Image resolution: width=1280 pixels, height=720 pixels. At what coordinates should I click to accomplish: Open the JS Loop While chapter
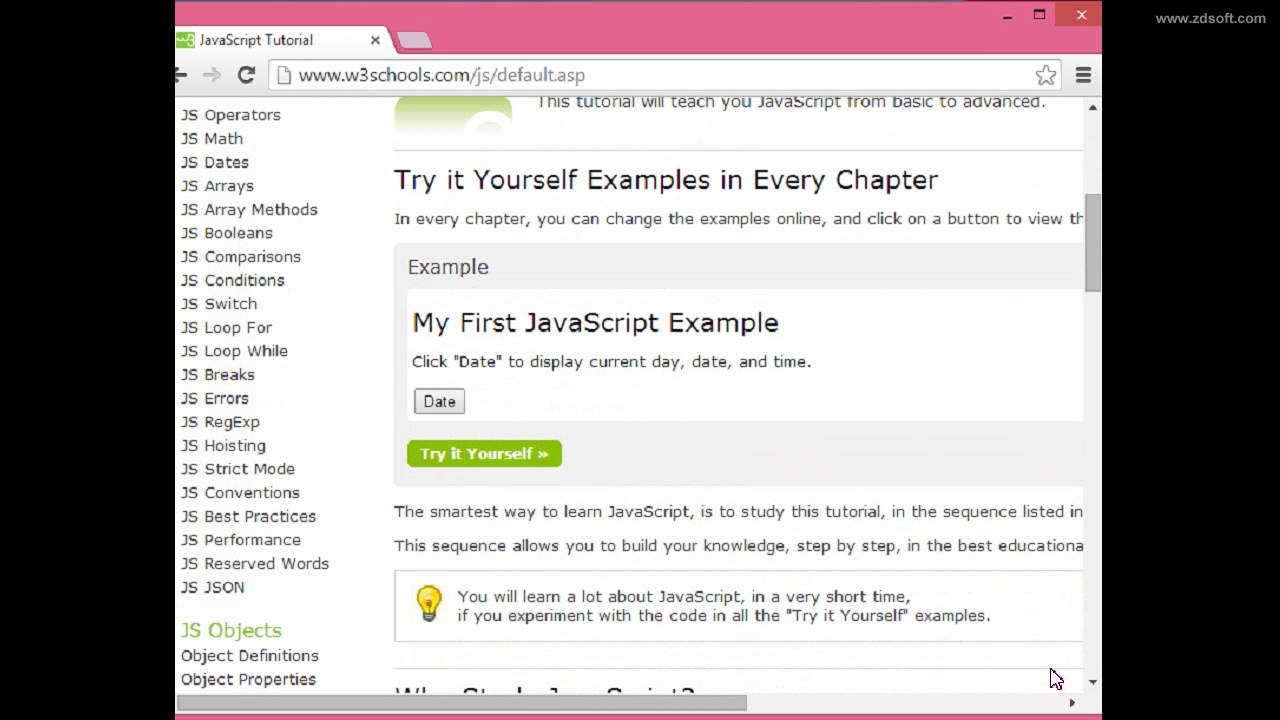pyautogui.click(x=234, y=352)
